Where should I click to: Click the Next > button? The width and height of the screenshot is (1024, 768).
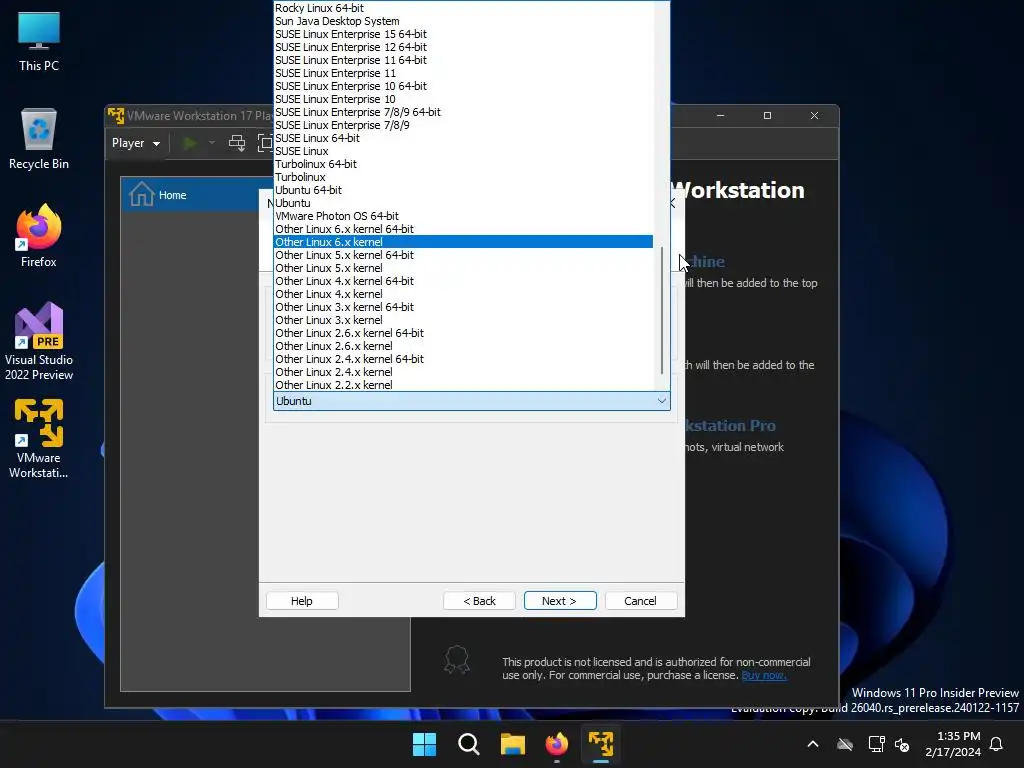click(x=560, y=601)
